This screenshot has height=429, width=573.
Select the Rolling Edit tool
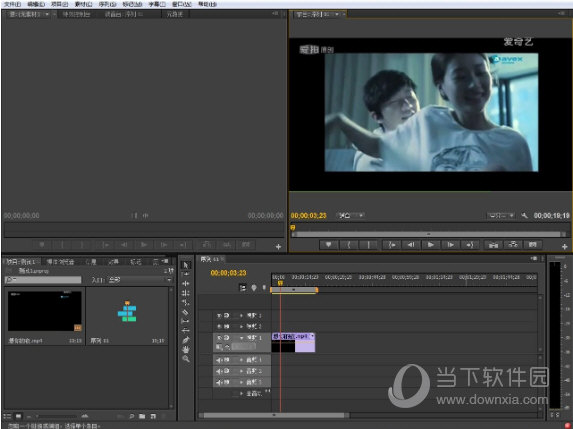(x=186, y=293)
